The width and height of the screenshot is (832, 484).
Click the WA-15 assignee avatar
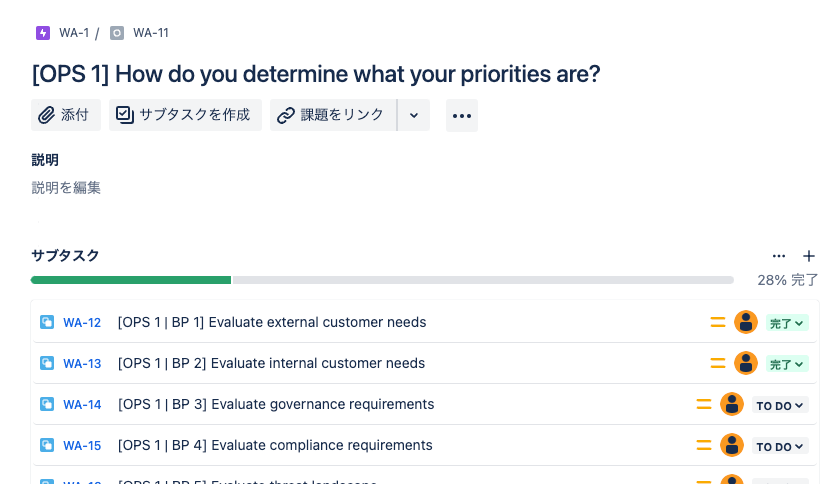click(732, 445)
